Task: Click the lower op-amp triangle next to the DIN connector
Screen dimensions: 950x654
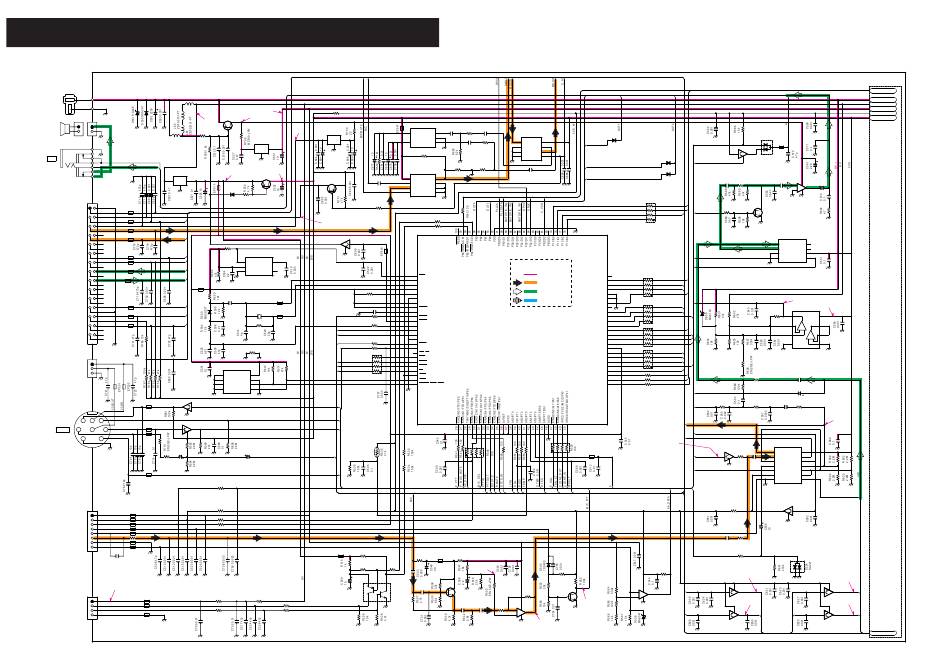Action: point(187,430)
